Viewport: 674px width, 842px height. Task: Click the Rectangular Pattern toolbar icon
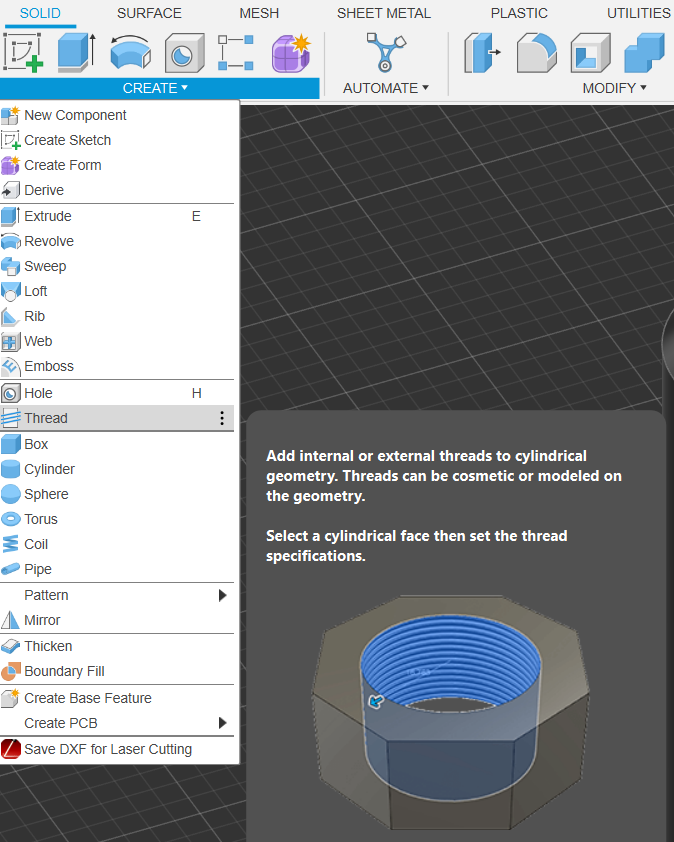click(x=236, y=53)
